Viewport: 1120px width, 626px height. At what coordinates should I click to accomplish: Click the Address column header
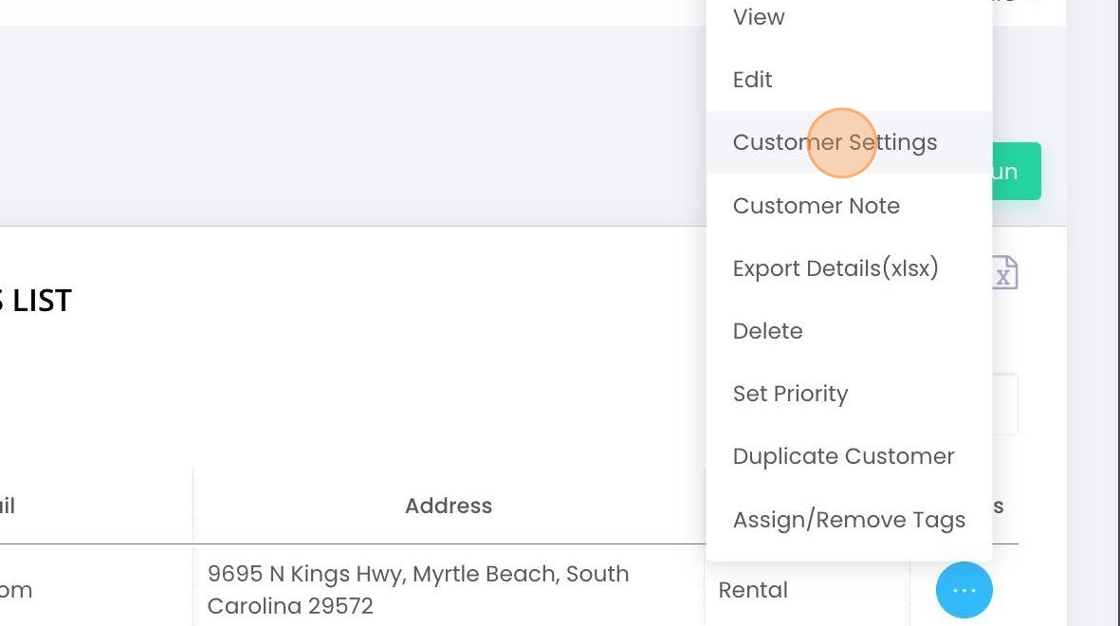(x=448, y=506)
